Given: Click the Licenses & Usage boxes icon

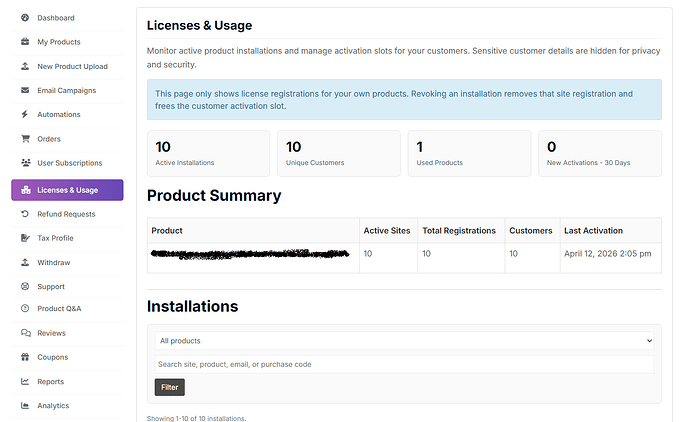Looking at the screenshot, I should point(26,190).
